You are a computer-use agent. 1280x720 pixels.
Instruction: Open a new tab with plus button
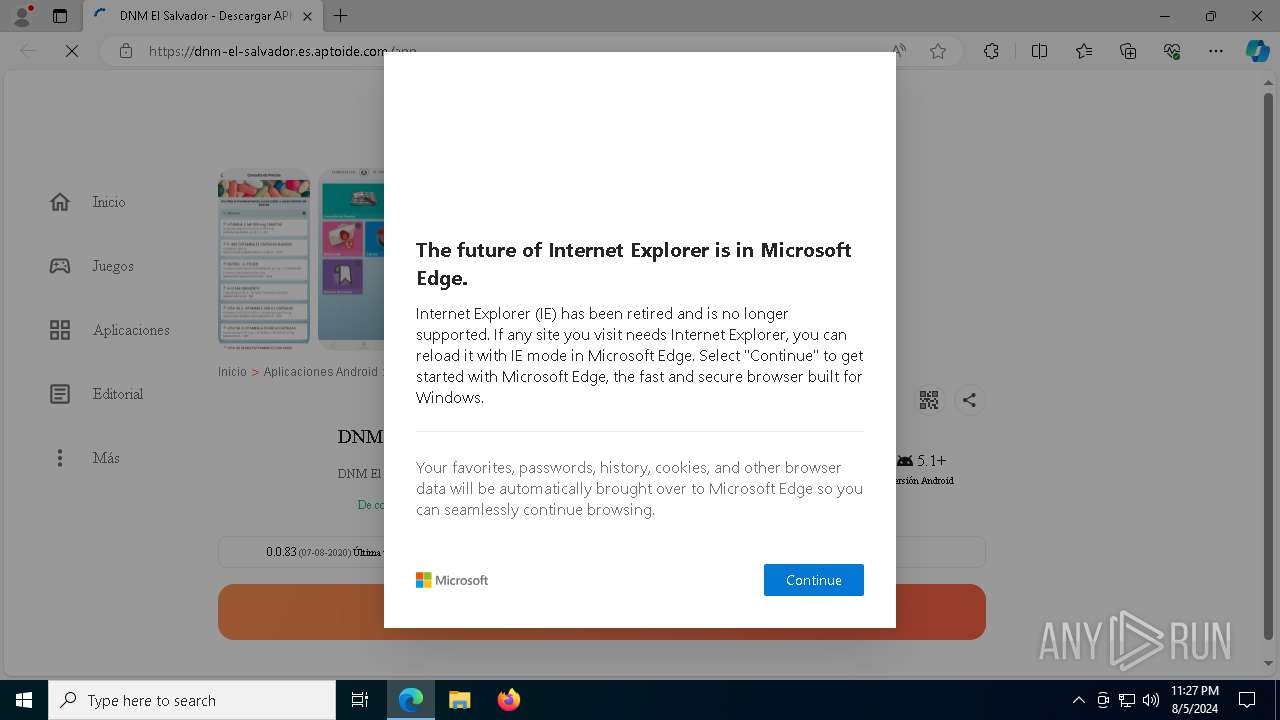point(341,16)
